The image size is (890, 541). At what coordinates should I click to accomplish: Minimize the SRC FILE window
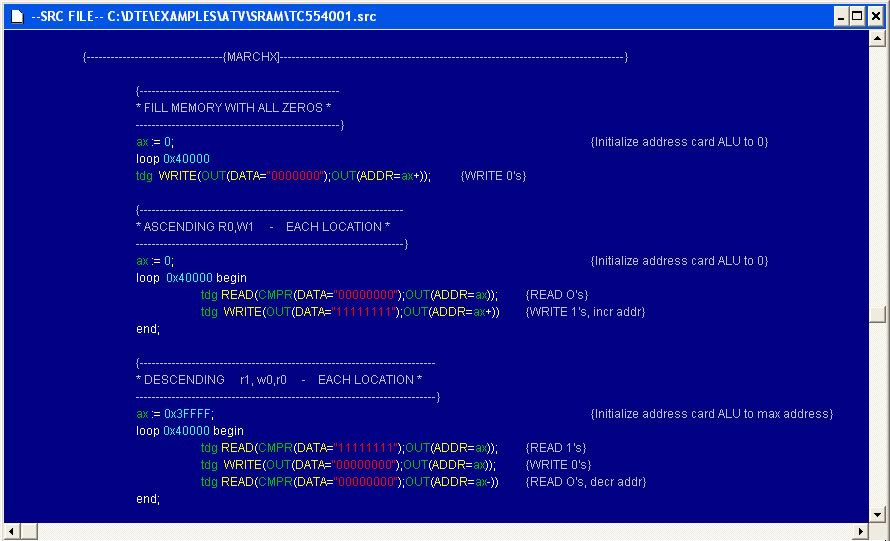coord(841,16)
